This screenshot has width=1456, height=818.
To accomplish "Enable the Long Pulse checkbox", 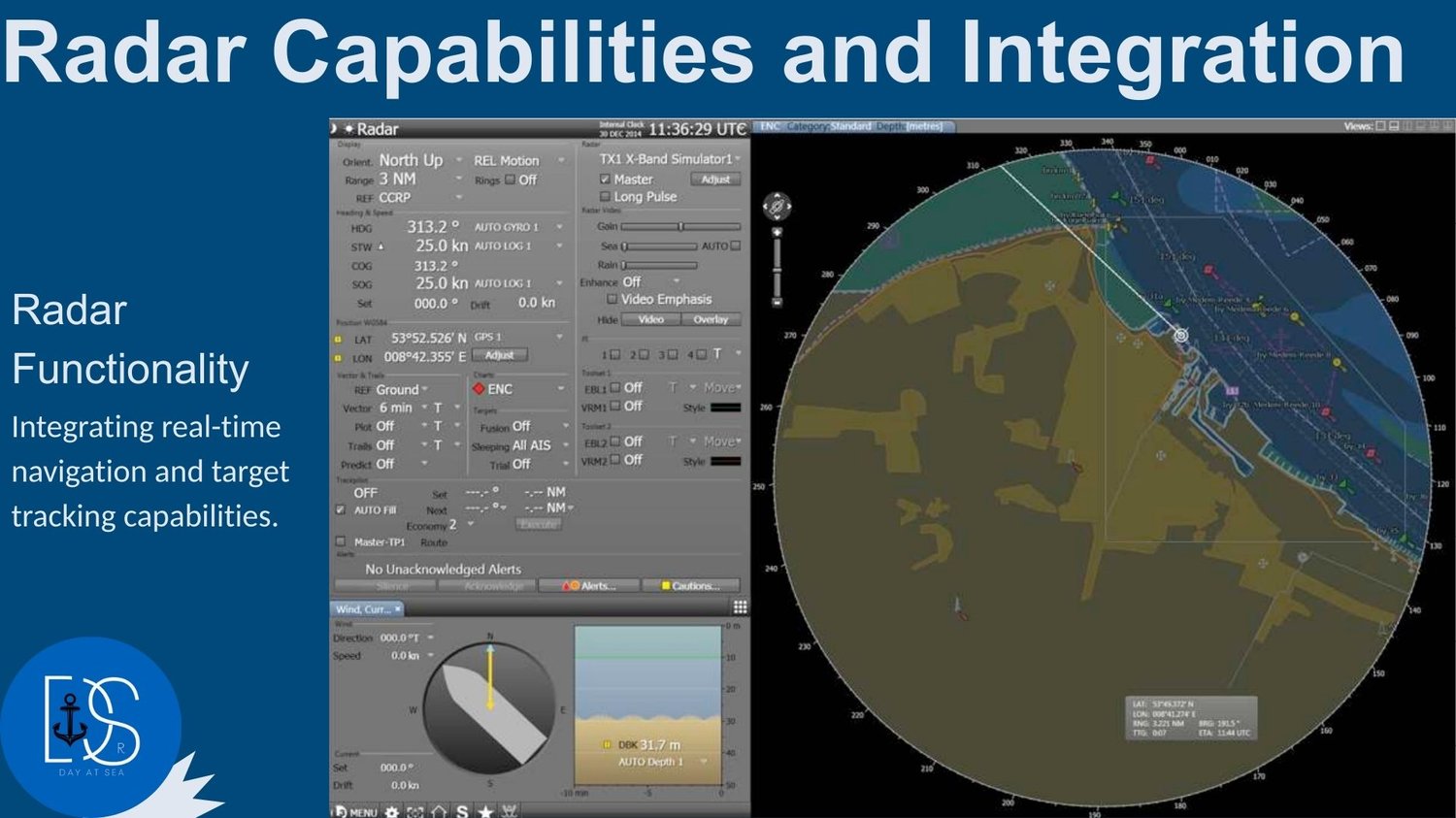I will click(x=605, y=197).
